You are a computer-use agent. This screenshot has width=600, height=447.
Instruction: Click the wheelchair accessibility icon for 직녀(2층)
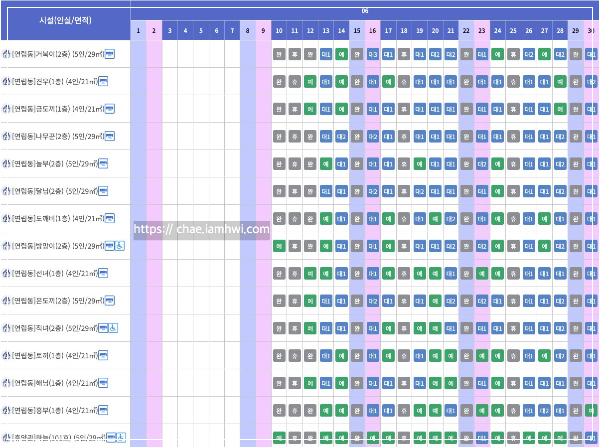pyautogui.click(x=113, y=328)
